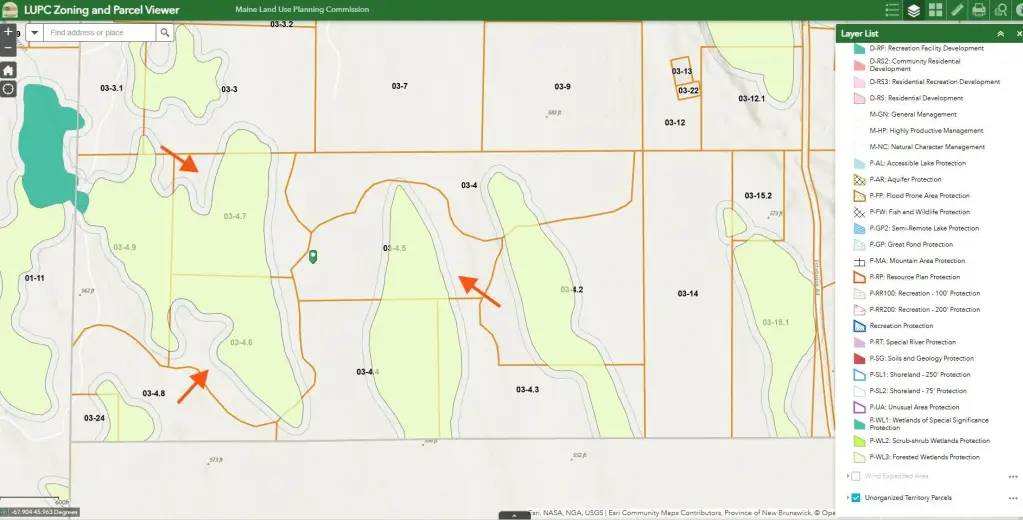
Task: Enable the Wind Expedited Area layer
Action: tap(856, 476)
